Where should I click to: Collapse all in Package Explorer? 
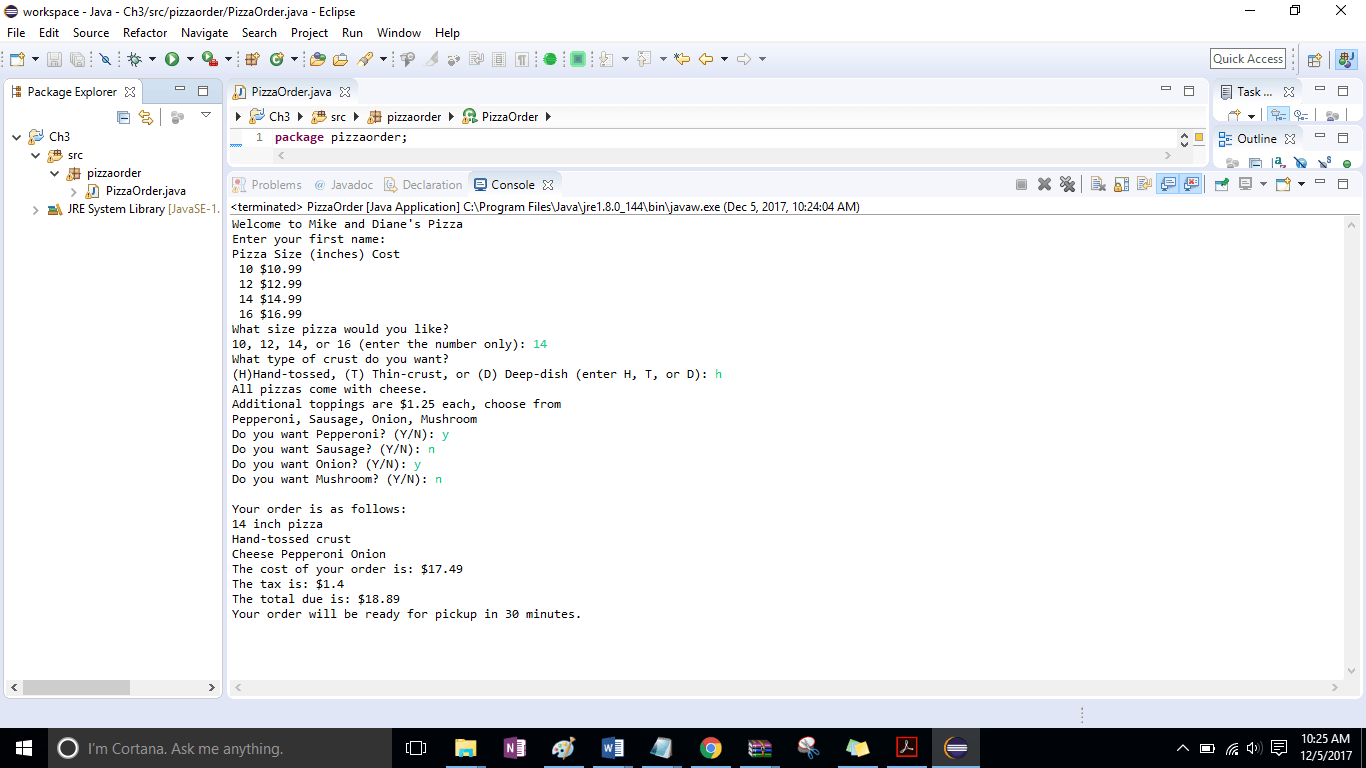(x=124, y=117)
